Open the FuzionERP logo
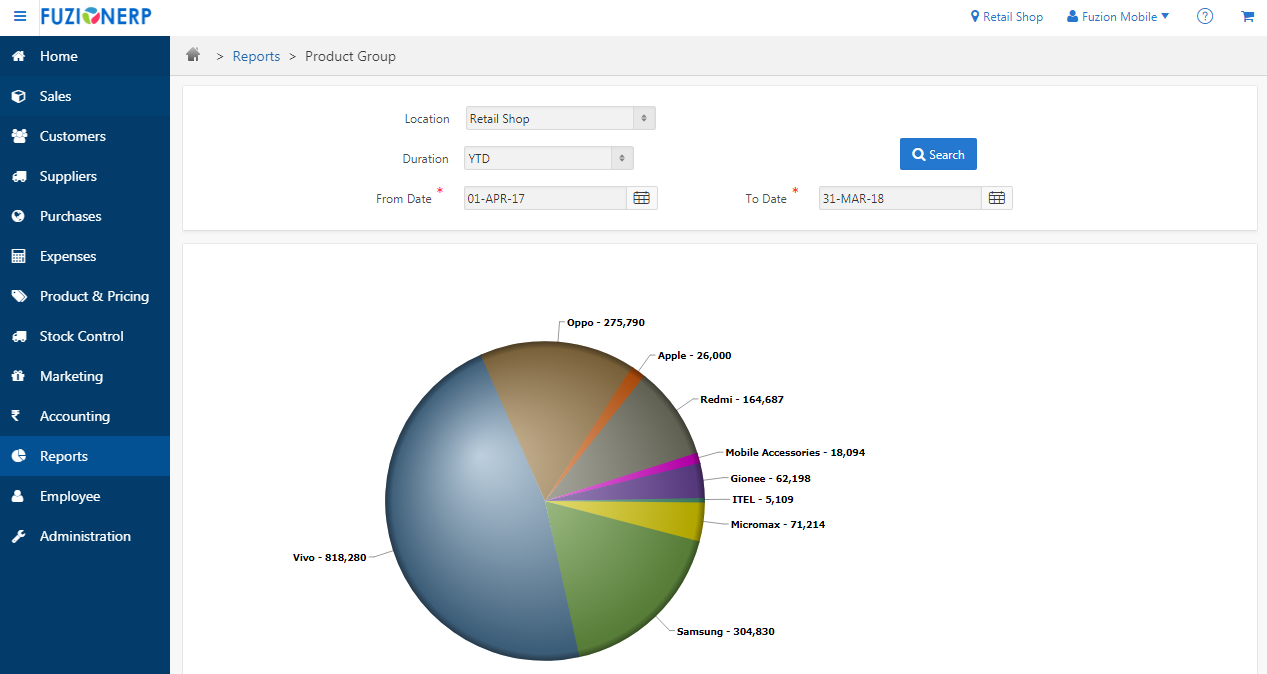The image size is (1267, 674). [x=97, y=17]
